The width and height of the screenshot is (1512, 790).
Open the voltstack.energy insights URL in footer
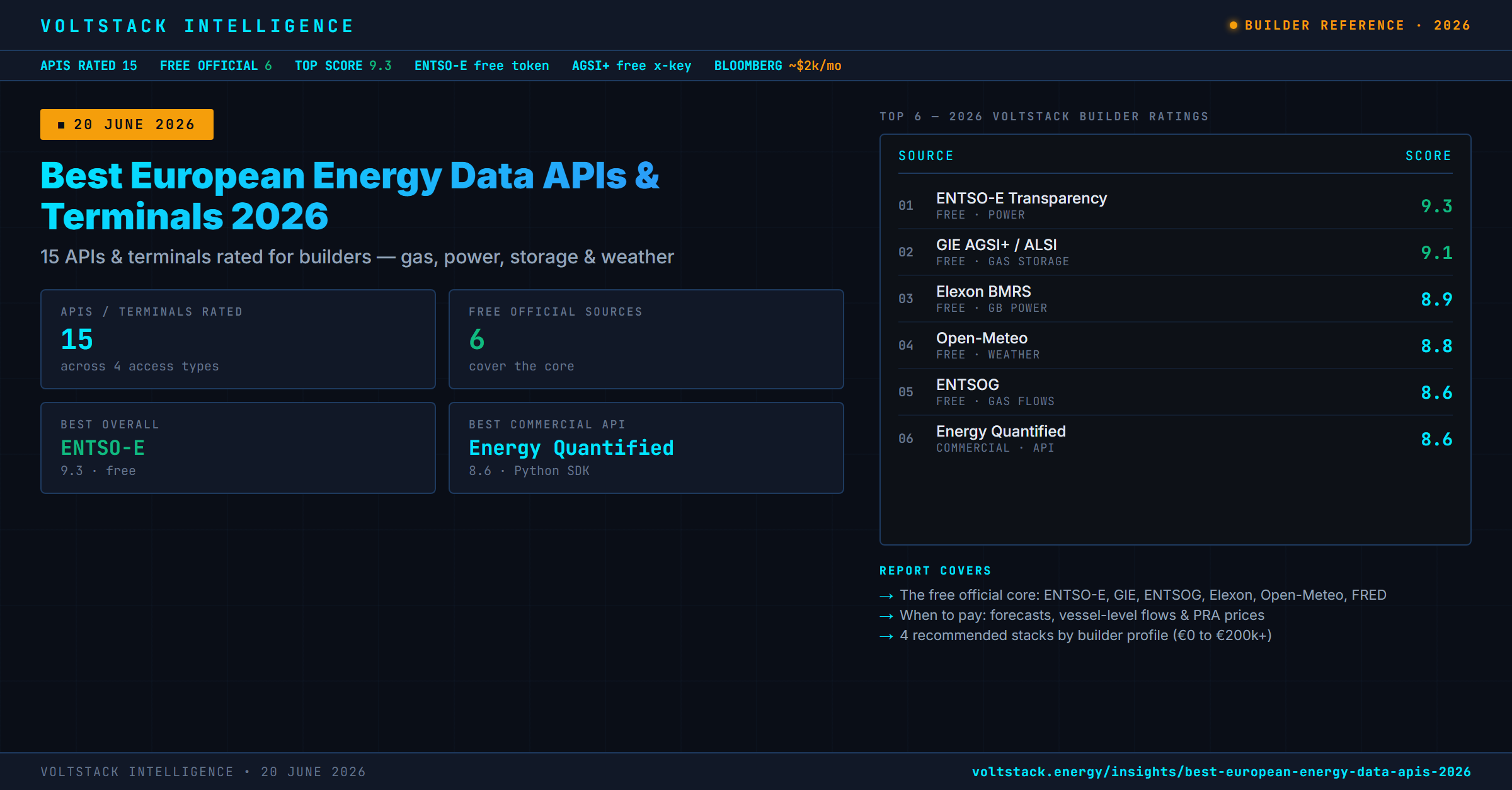click(1222, 772)
